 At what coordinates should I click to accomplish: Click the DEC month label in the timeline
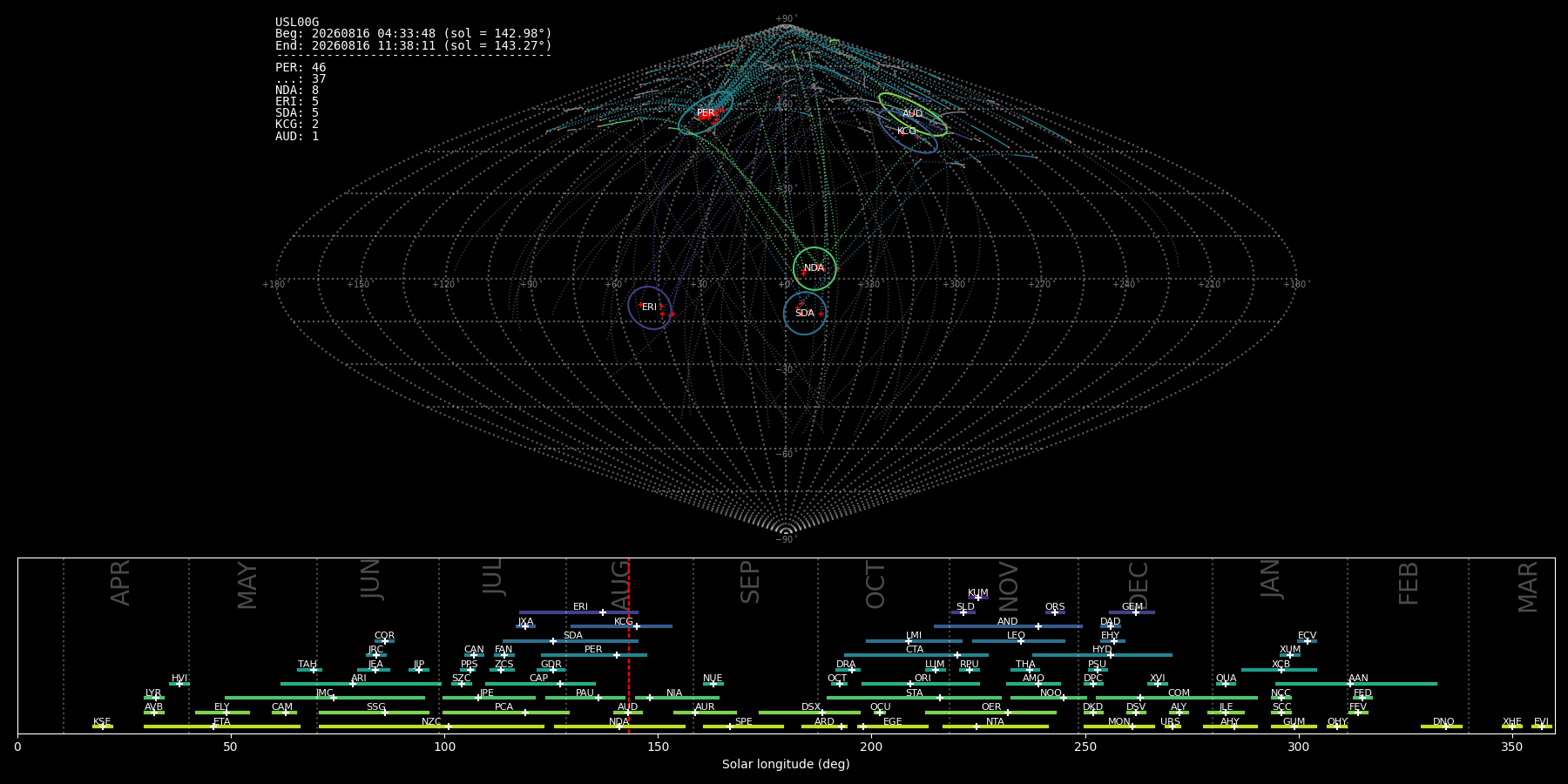click(1139, 585)
